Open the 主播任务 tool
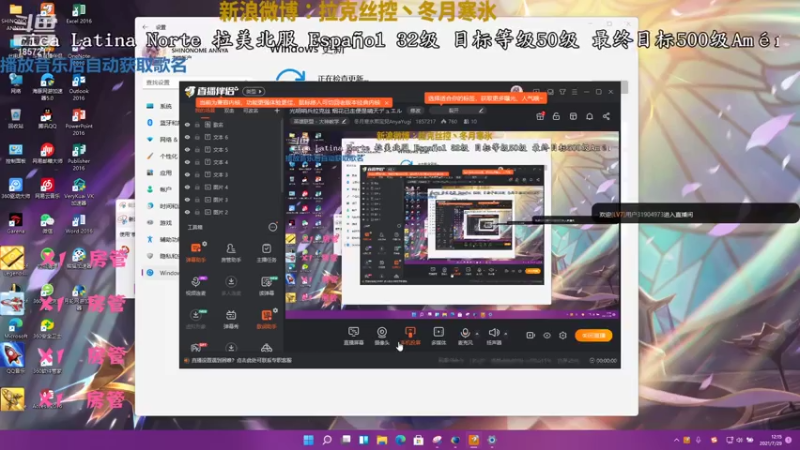This screenshot has width=800, height=450. pyautogui.click(x=266, y=252)
